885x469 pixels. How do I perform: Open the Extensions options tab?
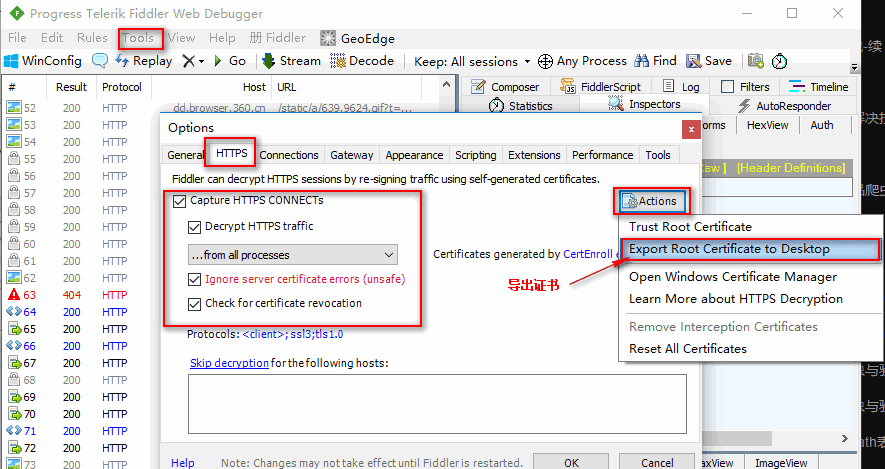click(x=534, y=155)
